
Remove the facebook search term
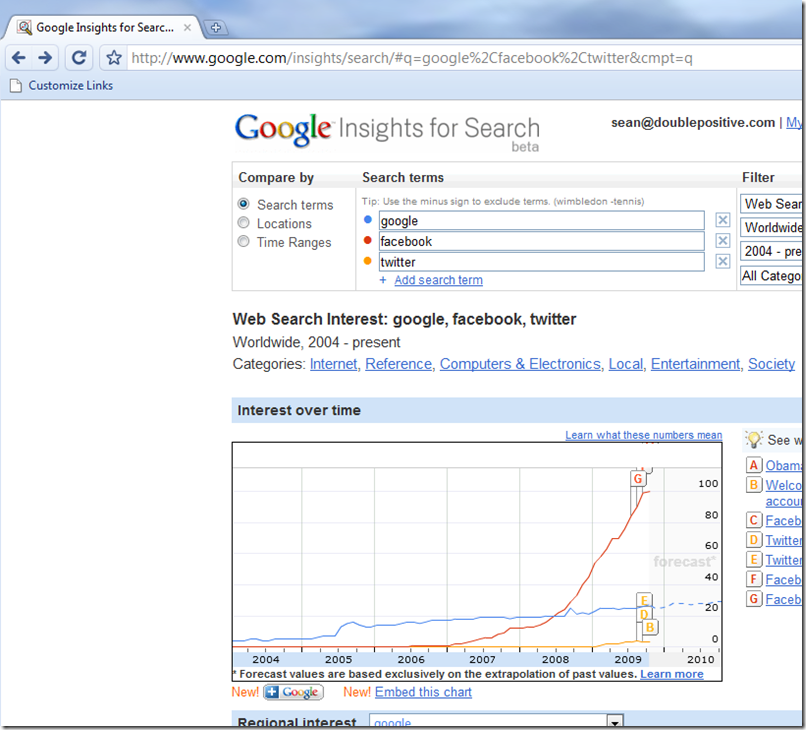[x=722, y=241]
